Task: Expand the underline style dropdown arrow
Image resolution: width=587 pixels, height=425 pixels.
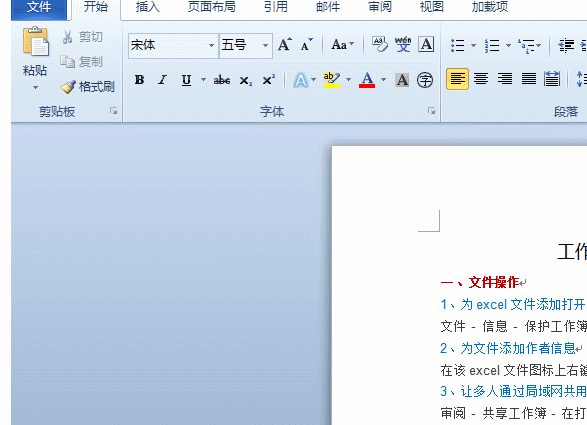Action: (203, 80)
